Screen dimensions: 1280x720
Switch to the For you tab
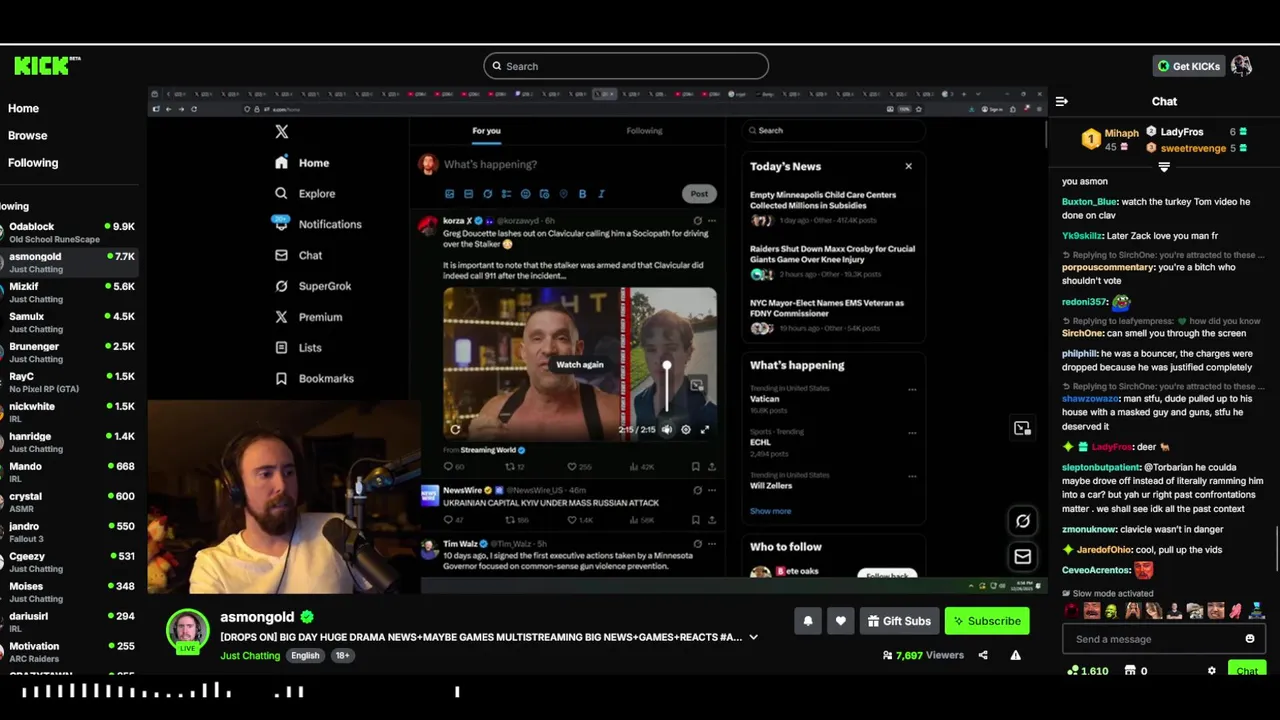(486, 131)
